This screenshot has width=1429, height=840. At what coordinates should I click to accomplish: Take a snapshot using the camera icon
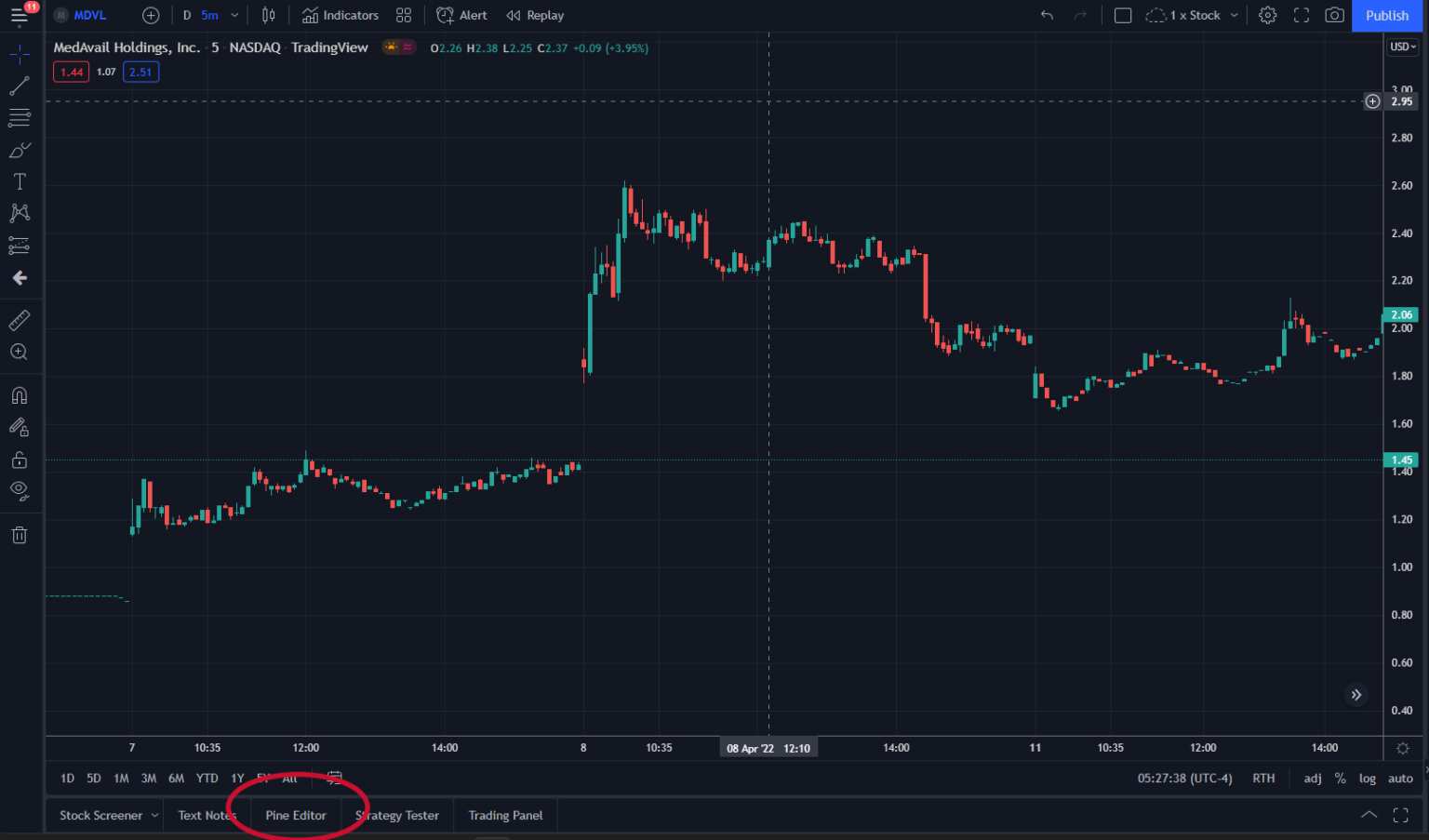click(x=1334, y=16)
